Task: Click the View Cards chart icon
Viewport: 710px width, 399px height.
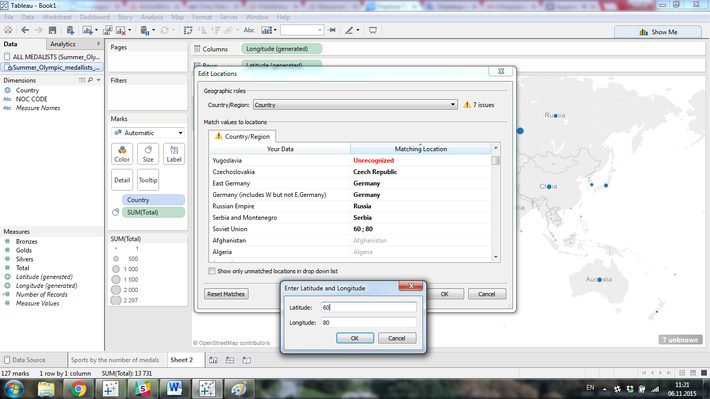Action: (267, 30)
